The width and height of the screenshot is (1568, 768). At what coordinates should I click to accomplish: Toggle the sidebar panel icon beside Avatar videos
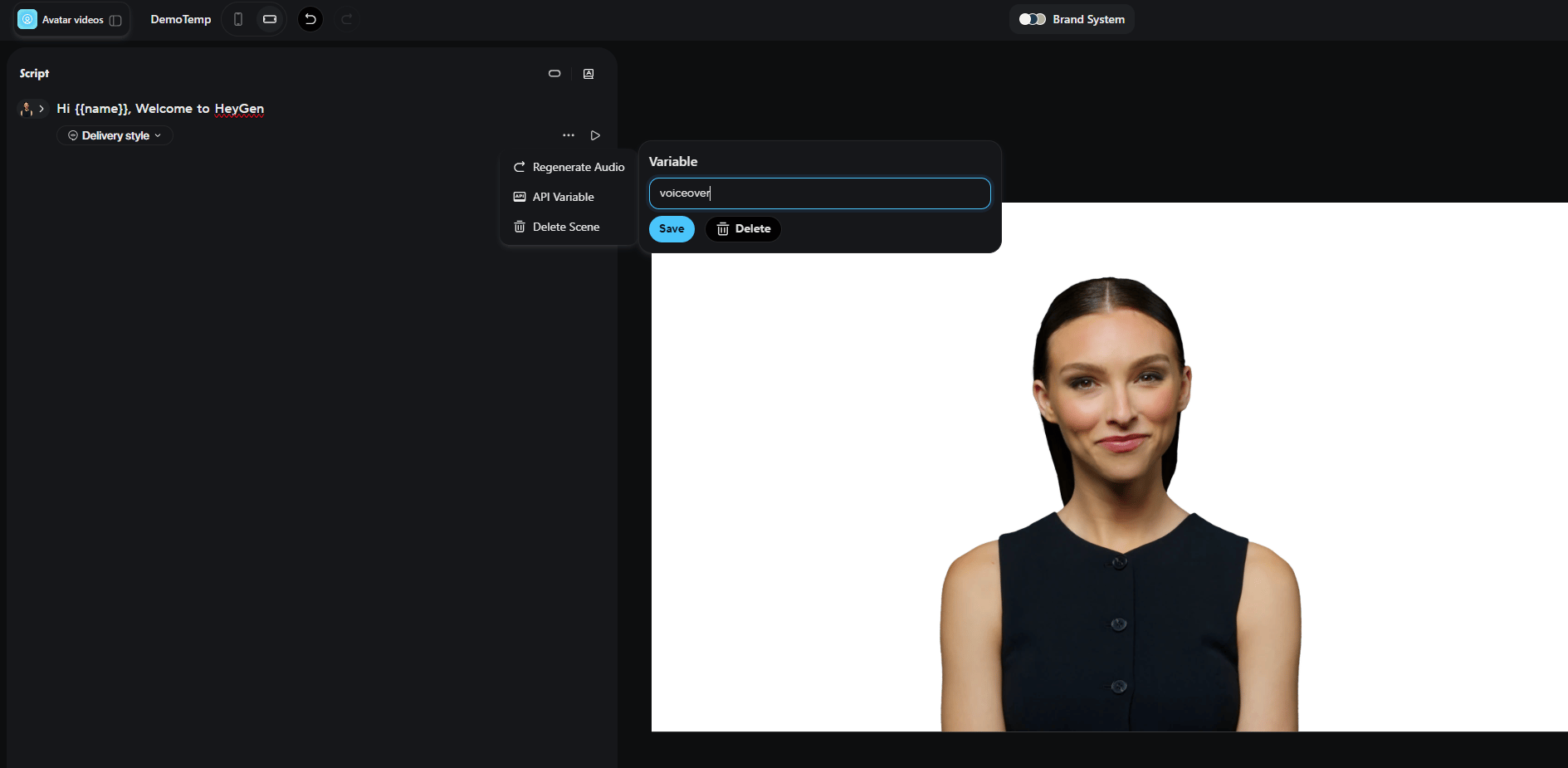pos(115,20)
